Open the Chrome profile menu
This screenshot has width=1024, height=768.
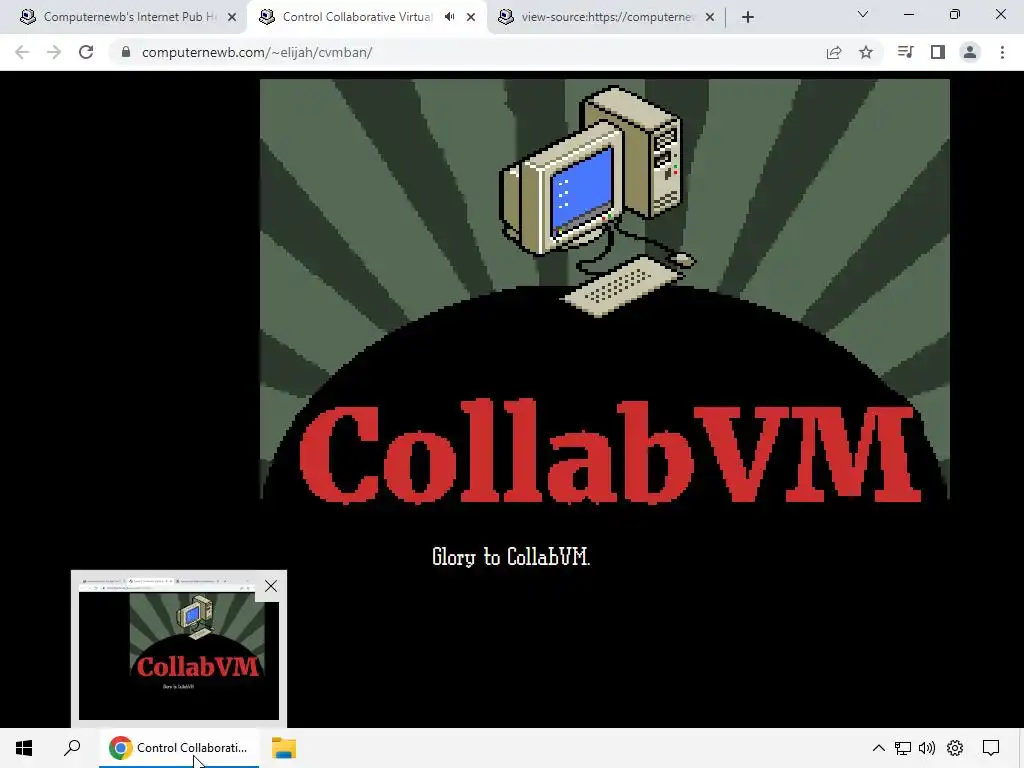pos(970,52)
